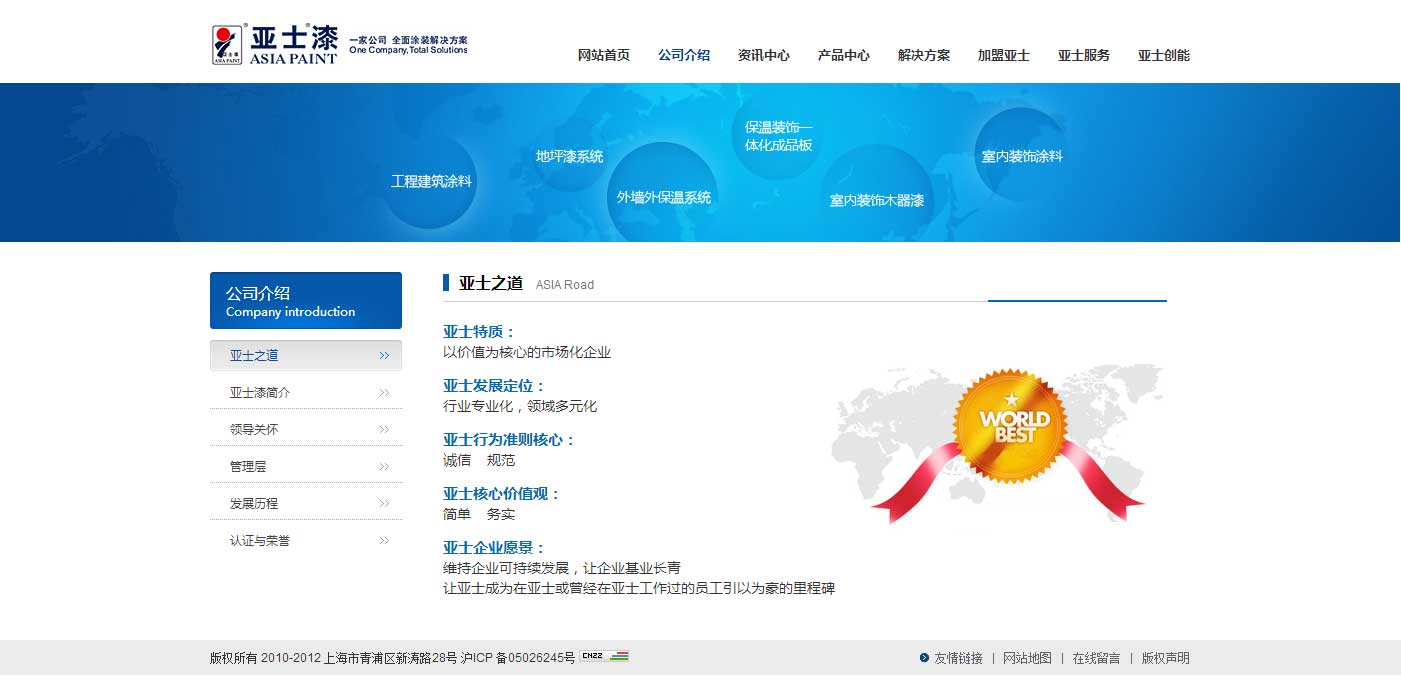Image resolution: width=1401 pixels, height=680 pixels.
Task: Open the 网站首页 menu item
Action: 604,55
